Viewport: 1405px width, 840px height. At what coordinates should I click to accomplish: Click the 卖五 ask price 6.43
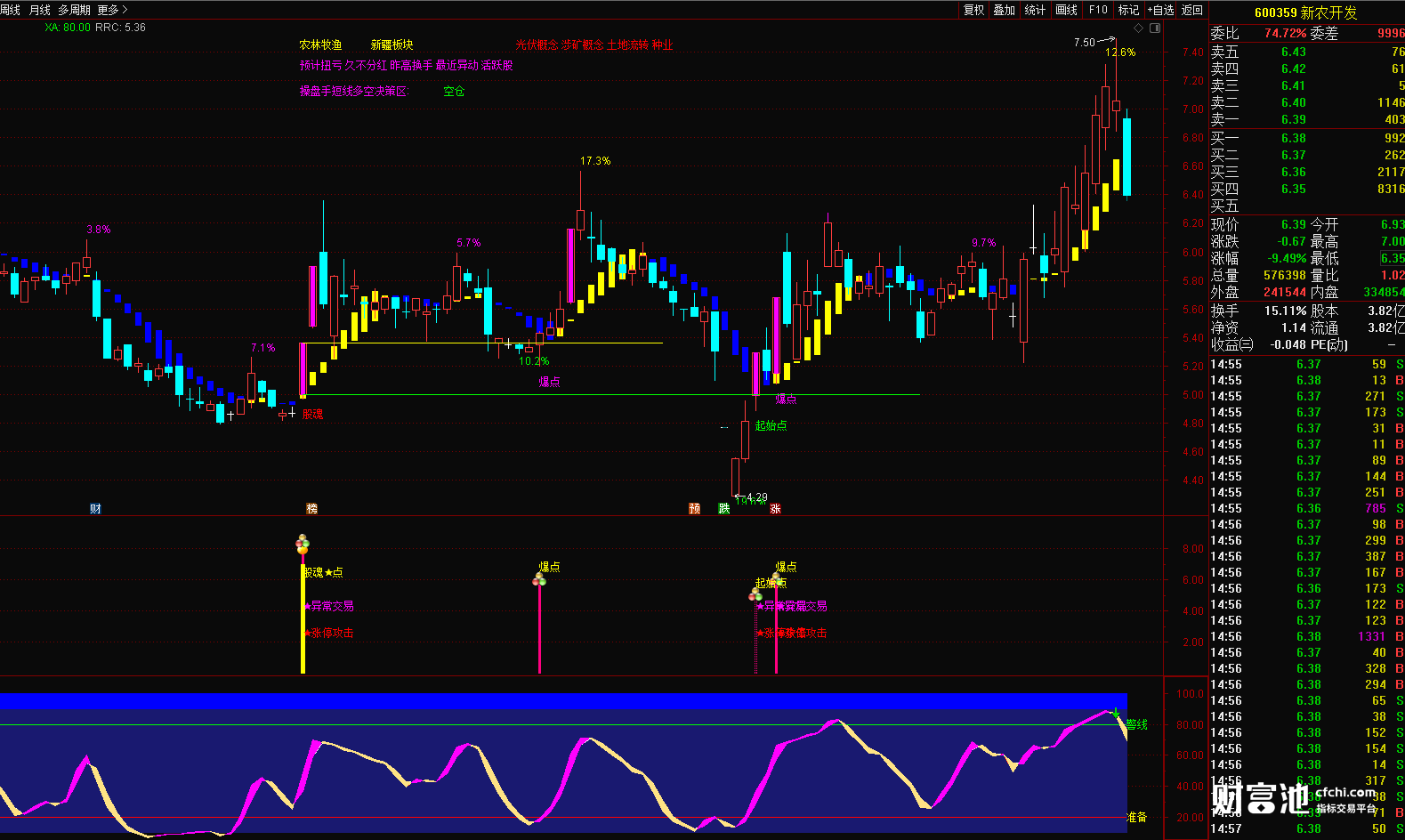[x=1294, y=52]
